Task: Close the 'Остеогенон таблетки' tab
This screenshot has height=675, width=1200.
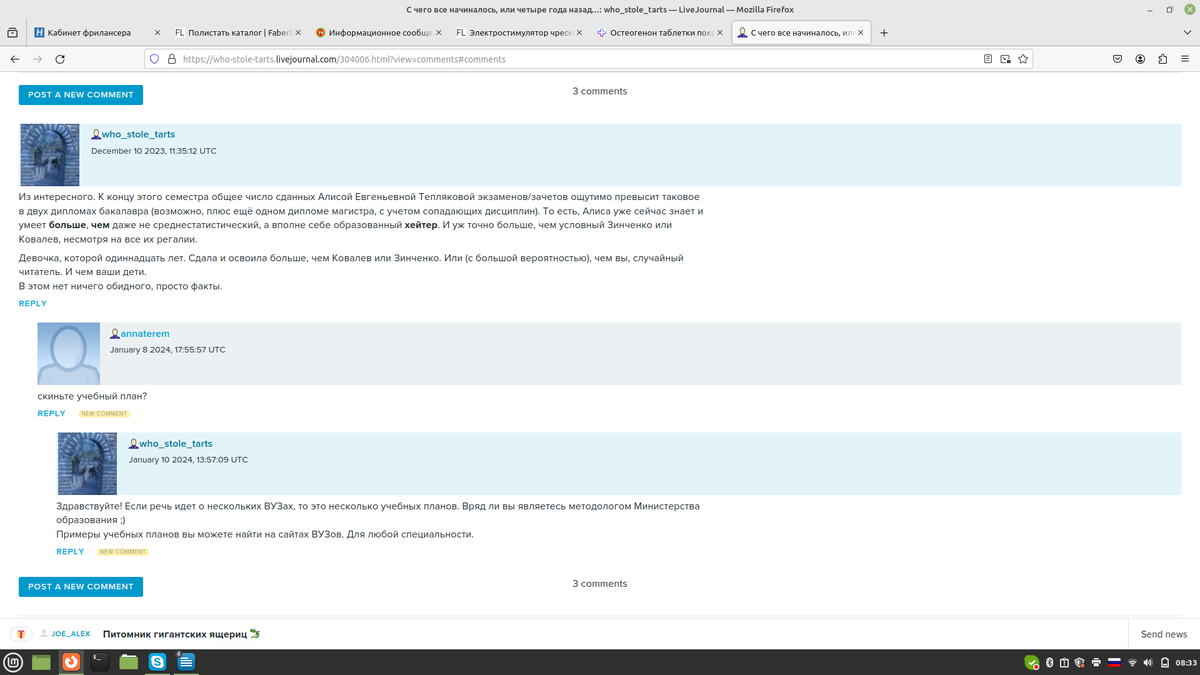Action: pyautogui.click(x=718, y=33)
